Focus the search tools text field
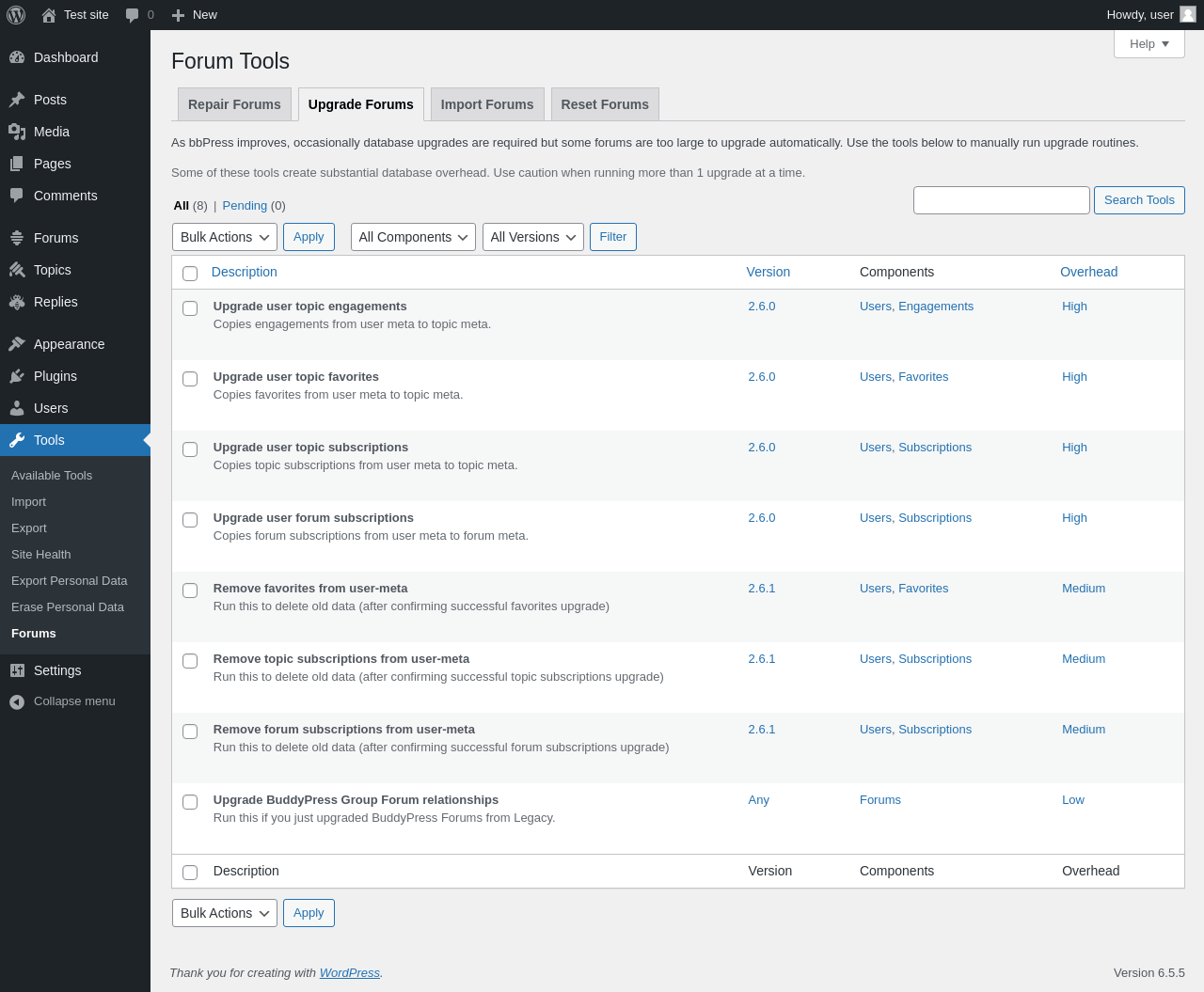The image size is (1204, 992). pos(1001,200)
